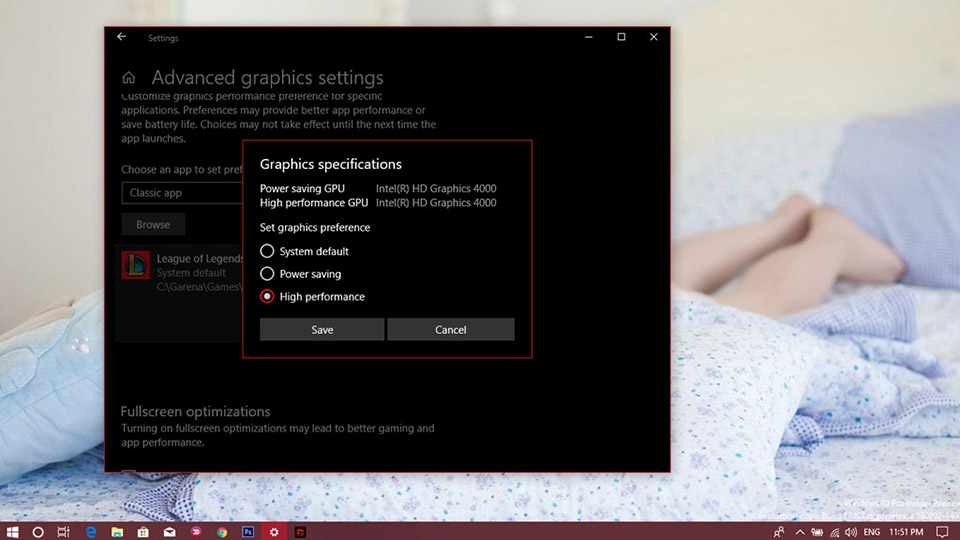960x540 pixels.
Task: Minimize the Settings window
Action: pos(588,37)
